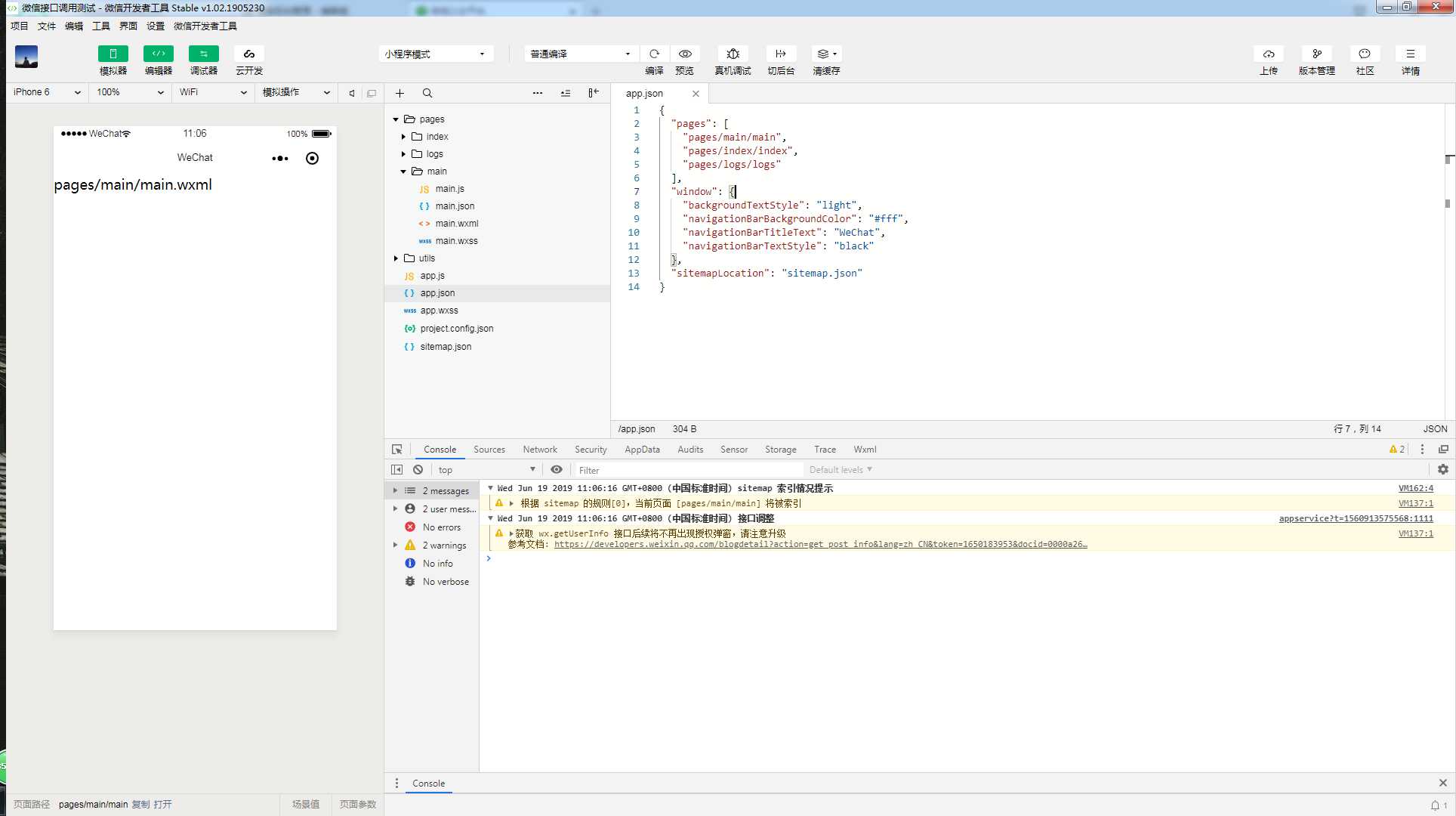Open the 详情 details panel
1456x816 pixels.
1411,54
